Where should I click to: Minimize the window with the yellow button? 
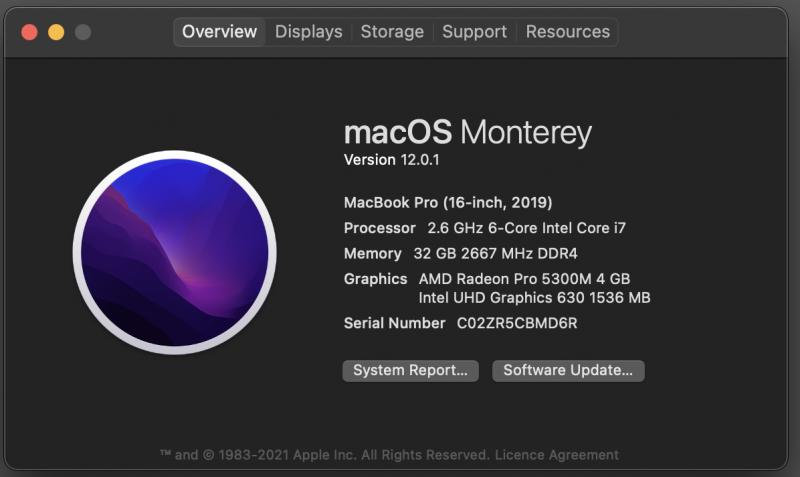tap(56, 32)
